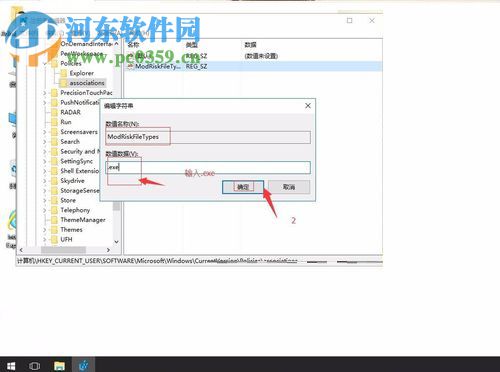Select the Screensavers key
Screen dimensions: 500x372
point(79,132)
